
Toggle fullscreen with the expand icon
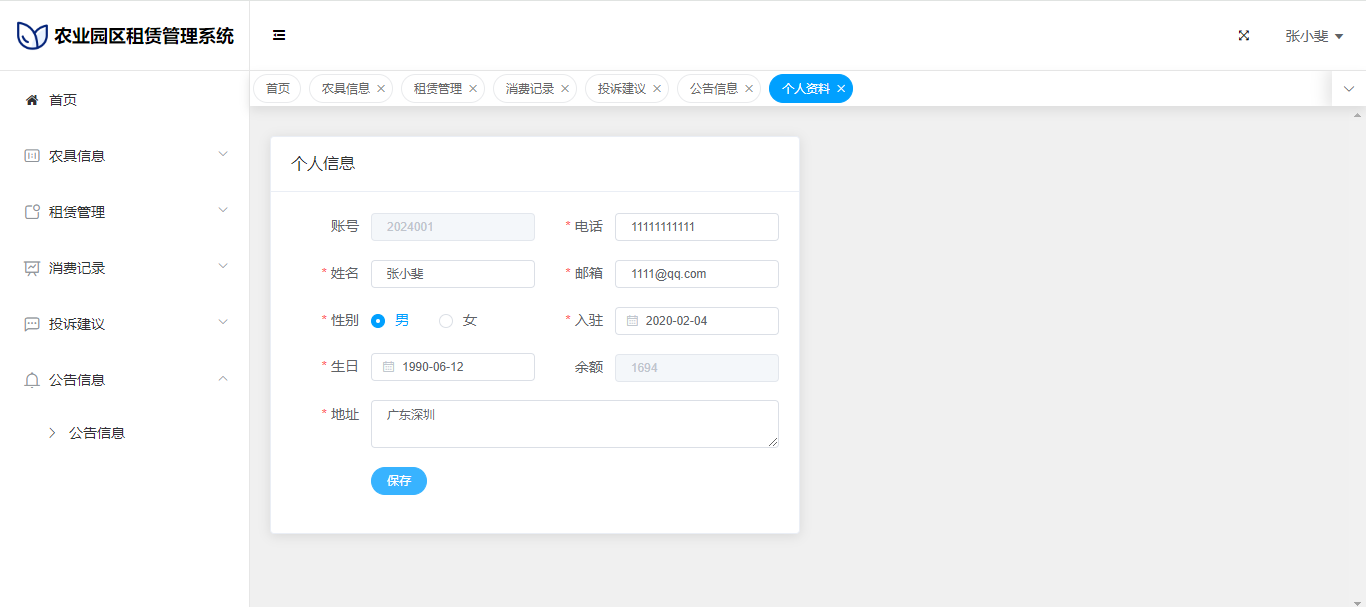(x=1244, y=35)
